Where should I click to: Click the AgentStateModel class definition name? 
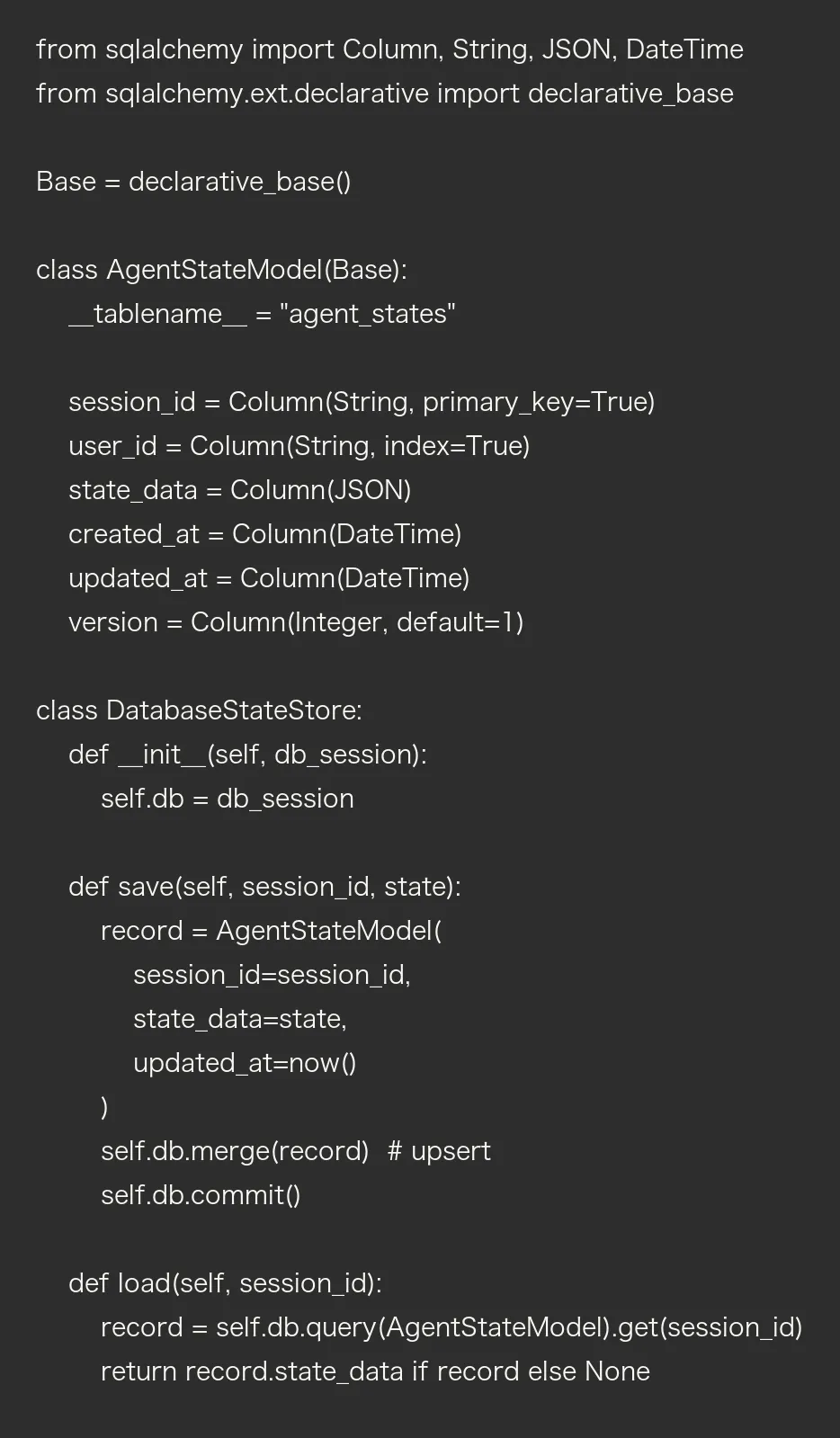tap(214, 270)
